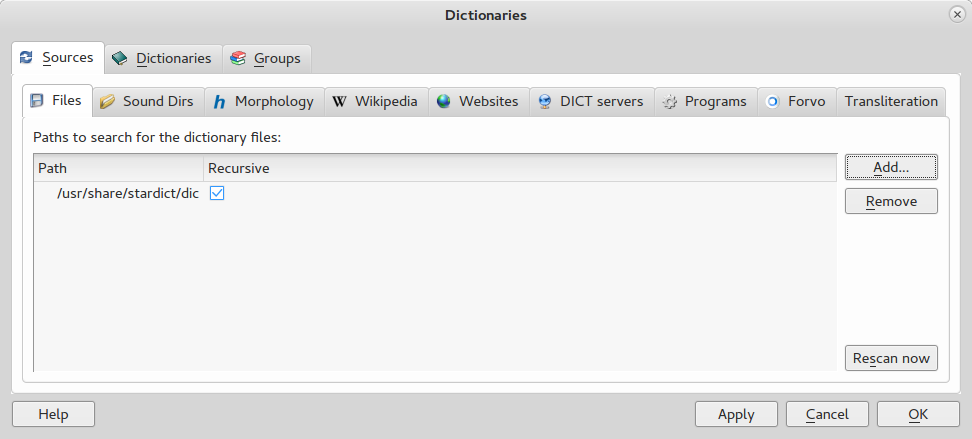Click the Programs gear icon
The height and width of the screenshot is (439, 972).
(x=670, y=101)
